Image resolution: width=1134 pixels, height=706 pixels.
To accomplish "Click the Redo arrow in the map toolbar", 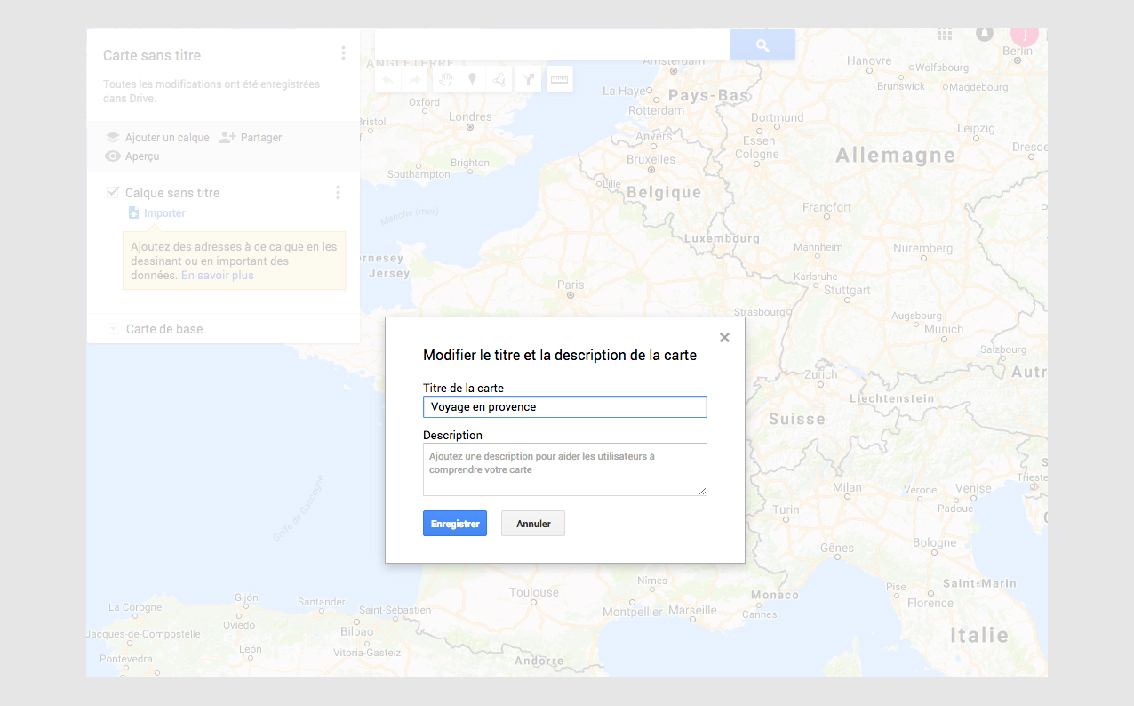I will tap(416, 80).
